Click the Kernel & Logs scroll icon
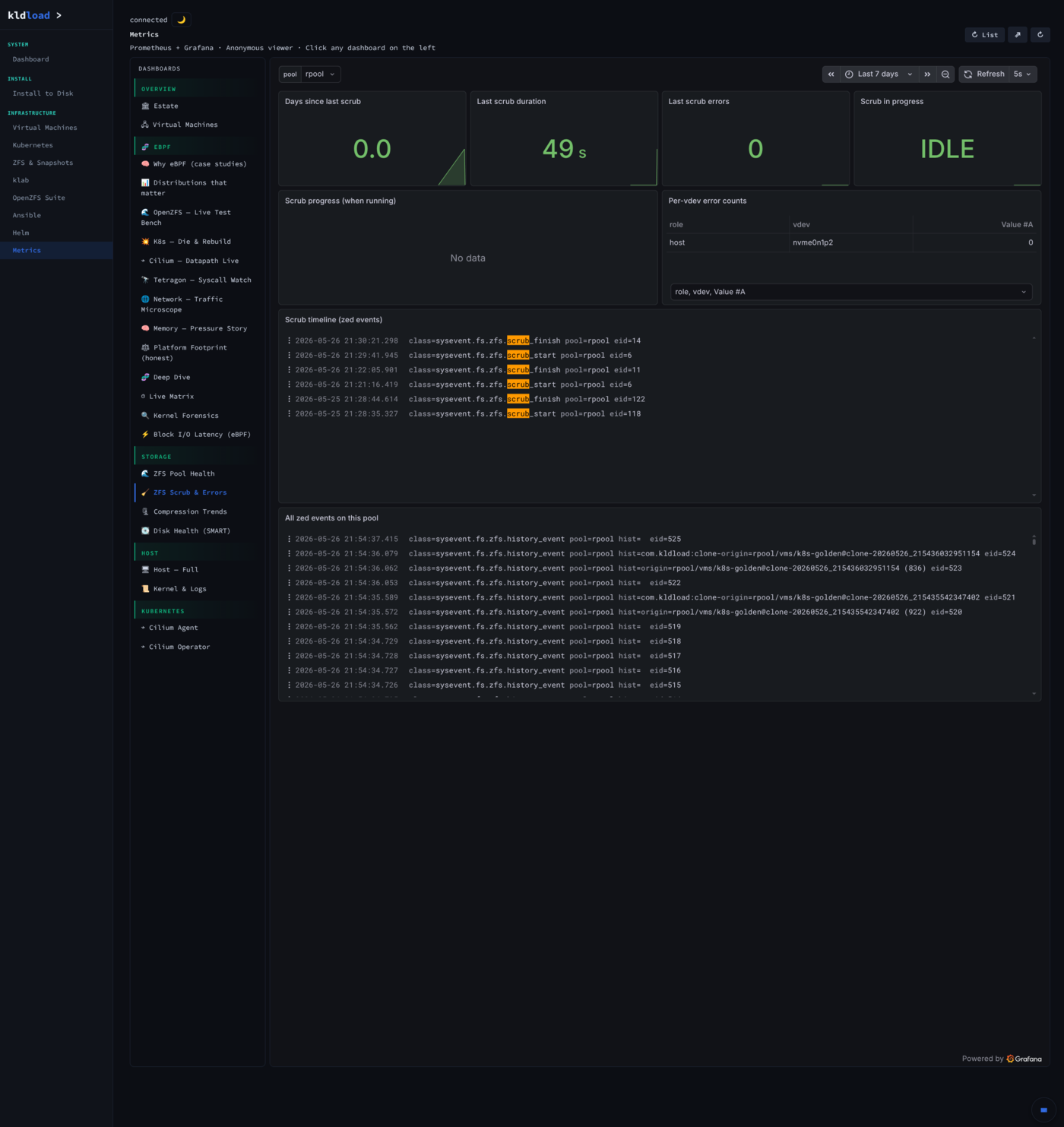 pyautogui.click(x=145, y=589)
